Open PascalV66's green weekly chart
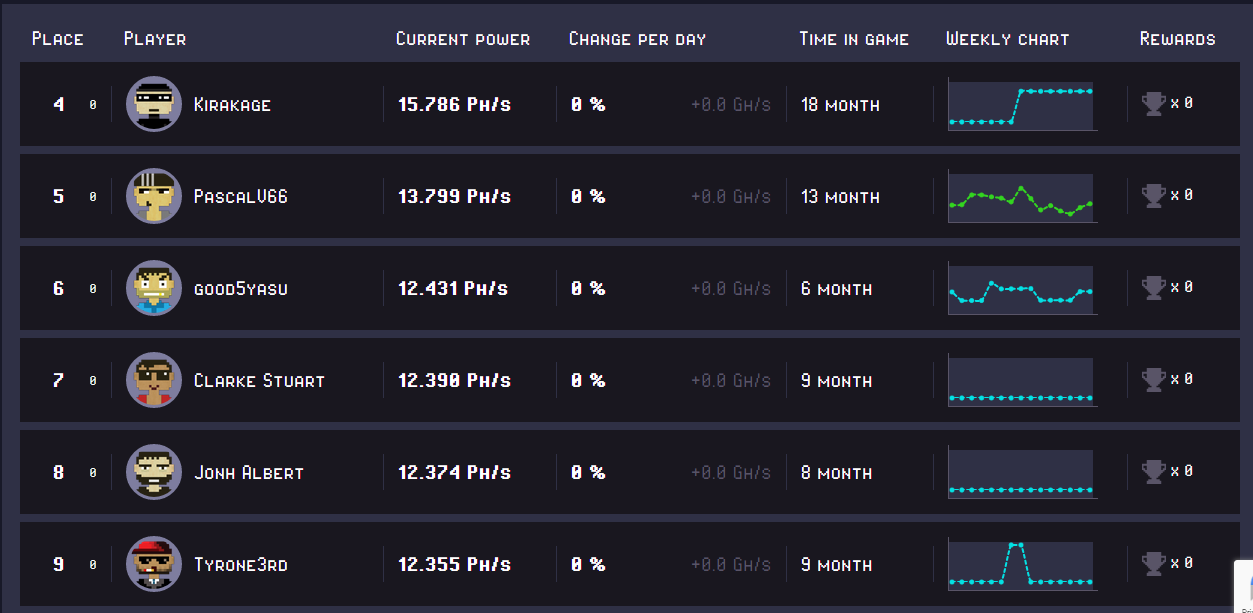The image size is (1253, 613). [1021, 197]
